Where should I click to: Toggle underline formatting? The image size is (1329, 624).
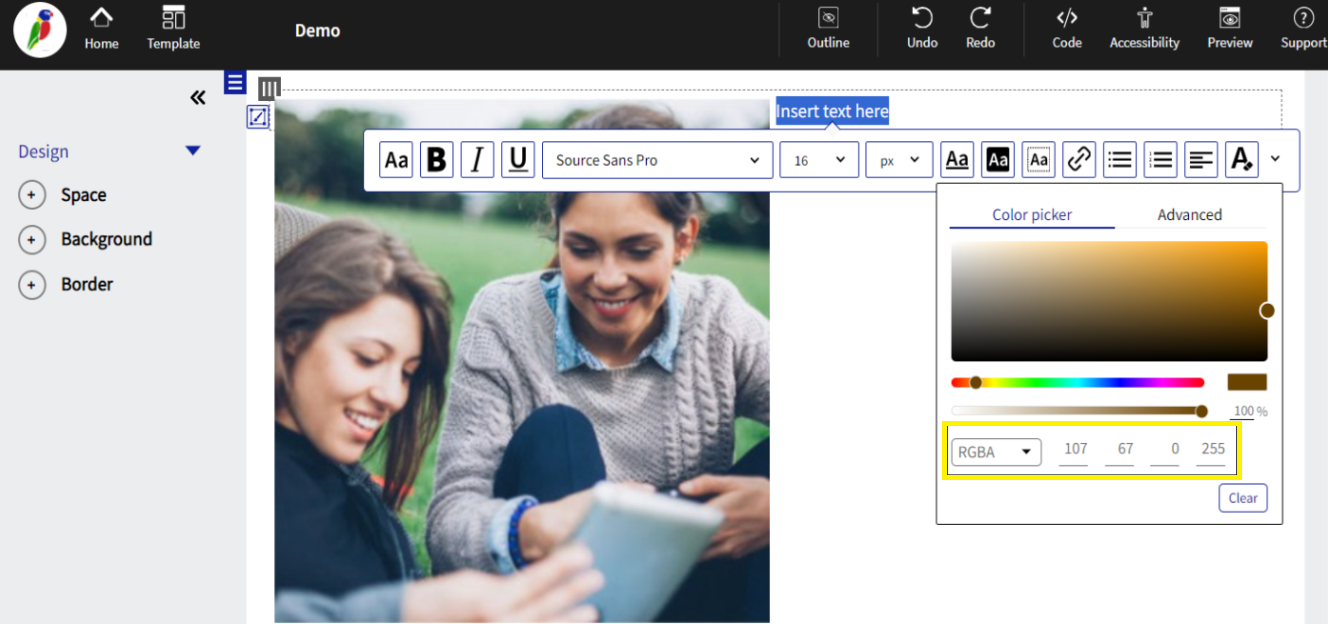tap(517, 160)
